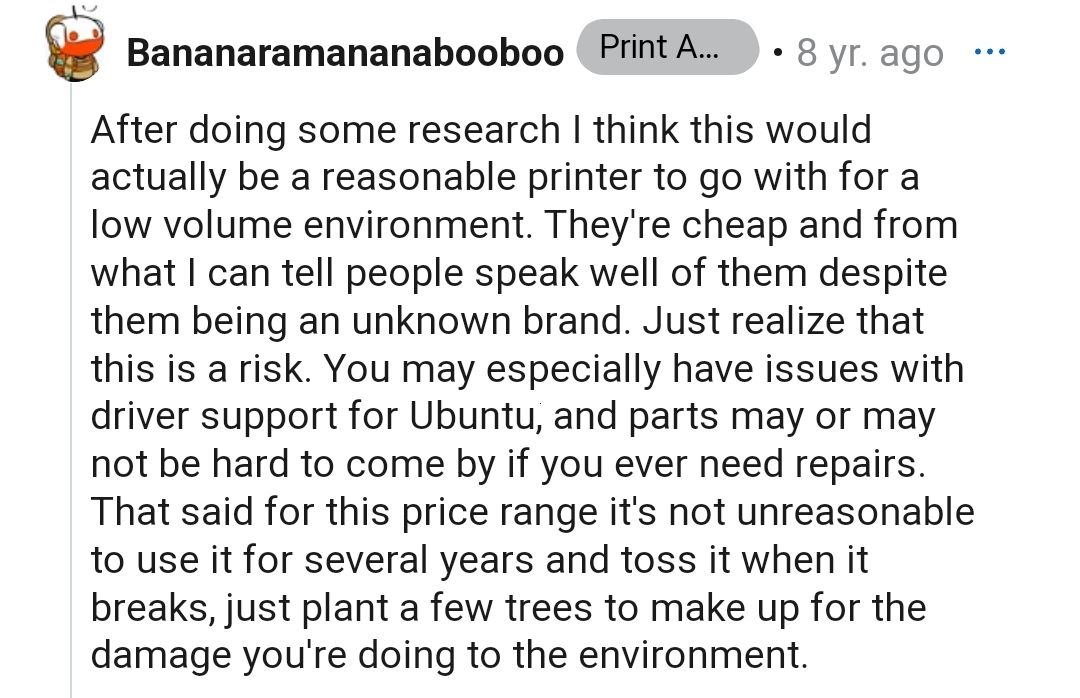Open the three-dot comment options menu
Viewport: 1080px width, 698px height.
click(x=989, y=52)
